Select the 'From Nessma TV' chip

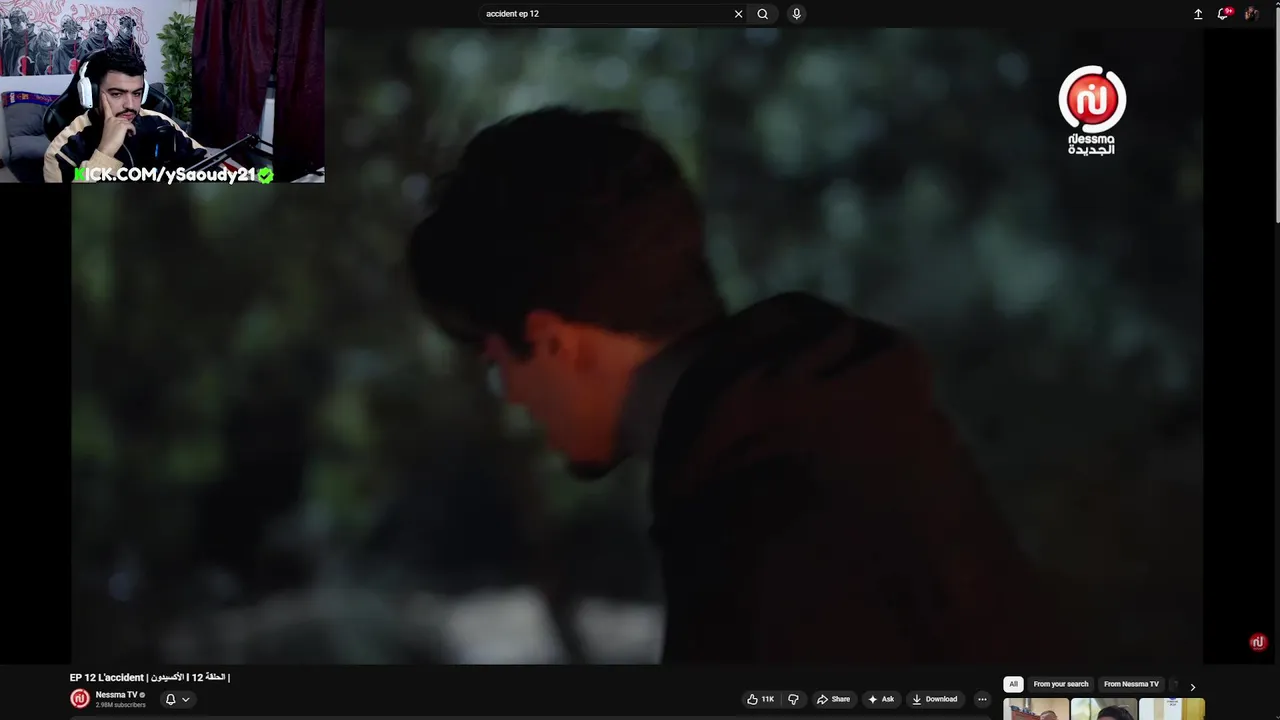(x=1131, y=684)
